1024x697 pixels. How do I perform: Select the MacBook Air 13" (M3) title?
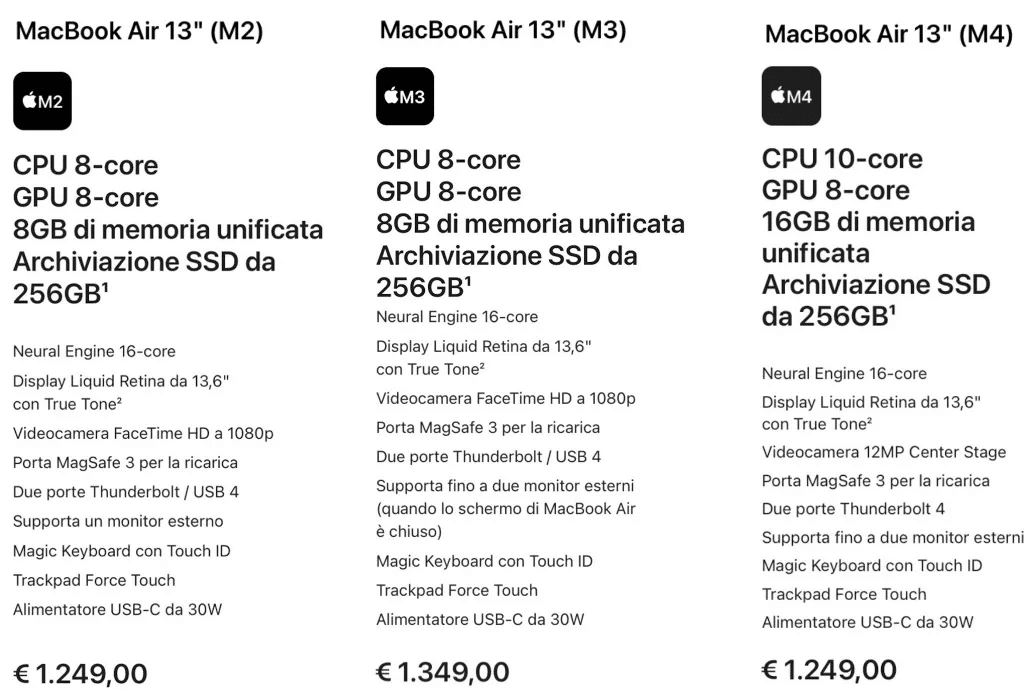click(x=503, y=29)
